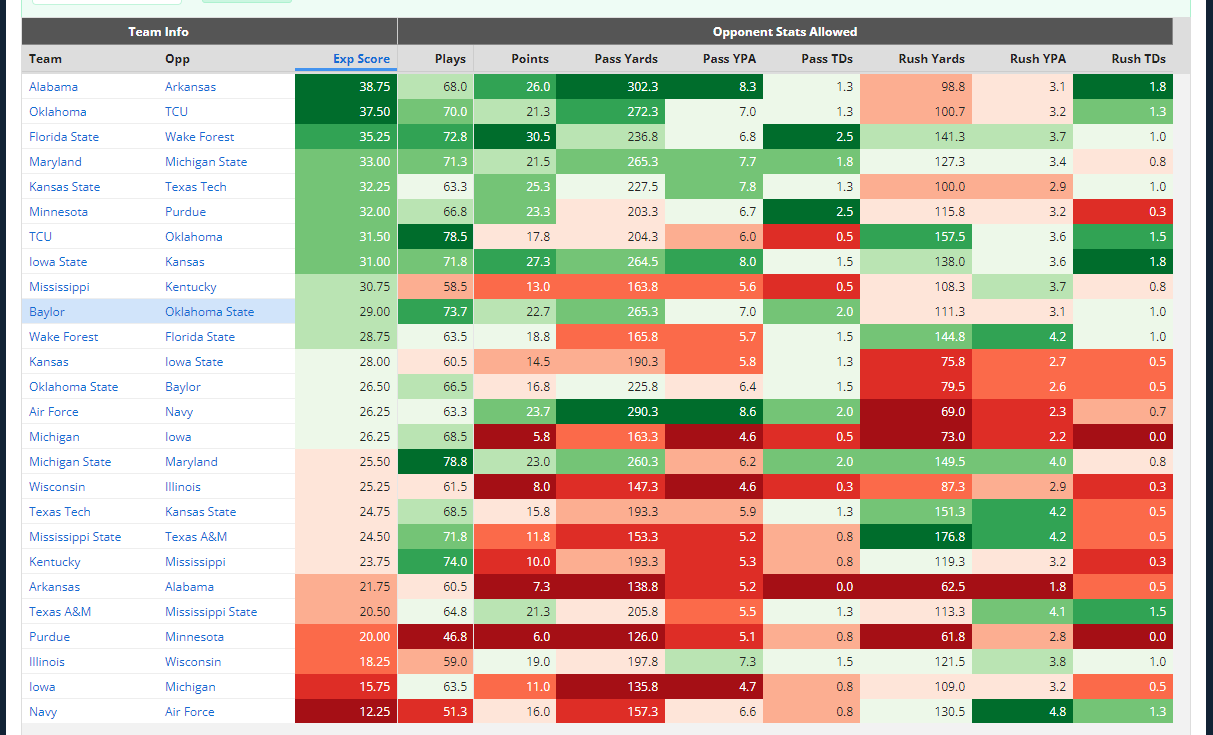
Task: Open Michigan State opponent link in Maryland row
Action: click(206, 162)
